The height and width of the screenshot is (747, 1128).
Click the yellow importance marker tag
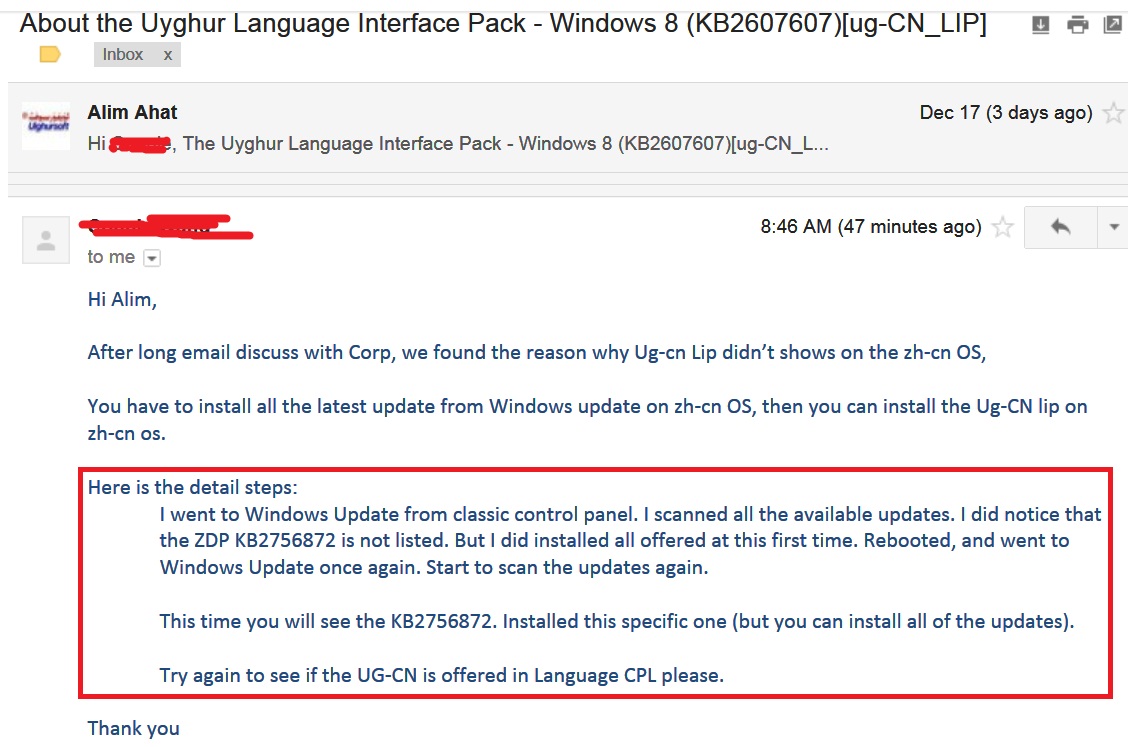point(50,54)
